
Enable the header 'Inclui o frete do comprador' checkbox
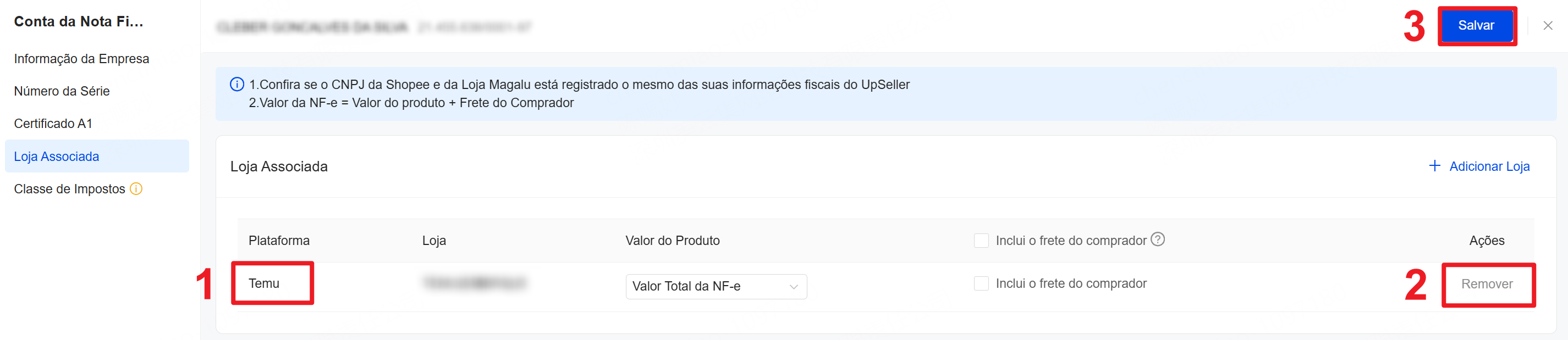pyautogui.click(x=981, y=241)
